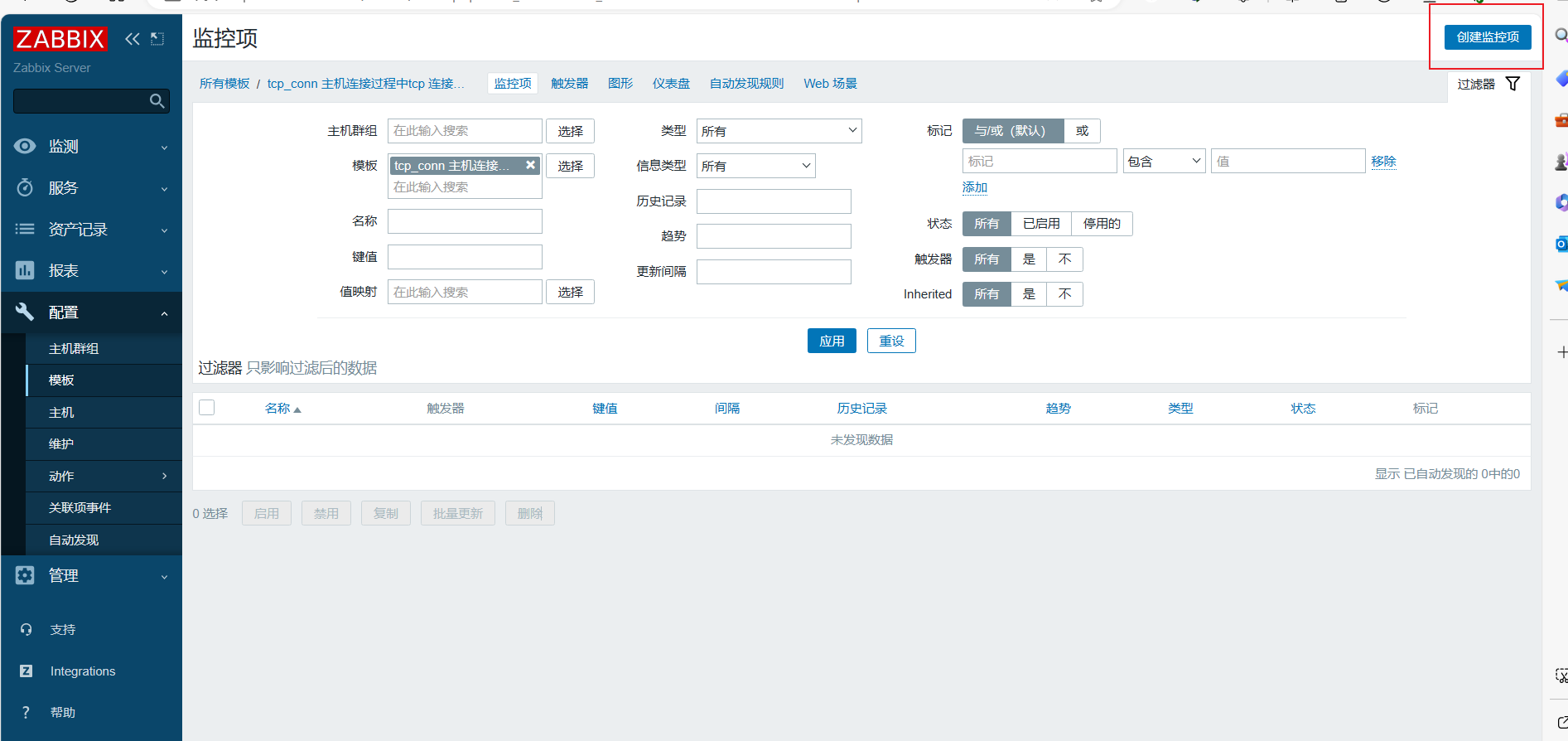Click the 应用 filter button

pos(832,341)
